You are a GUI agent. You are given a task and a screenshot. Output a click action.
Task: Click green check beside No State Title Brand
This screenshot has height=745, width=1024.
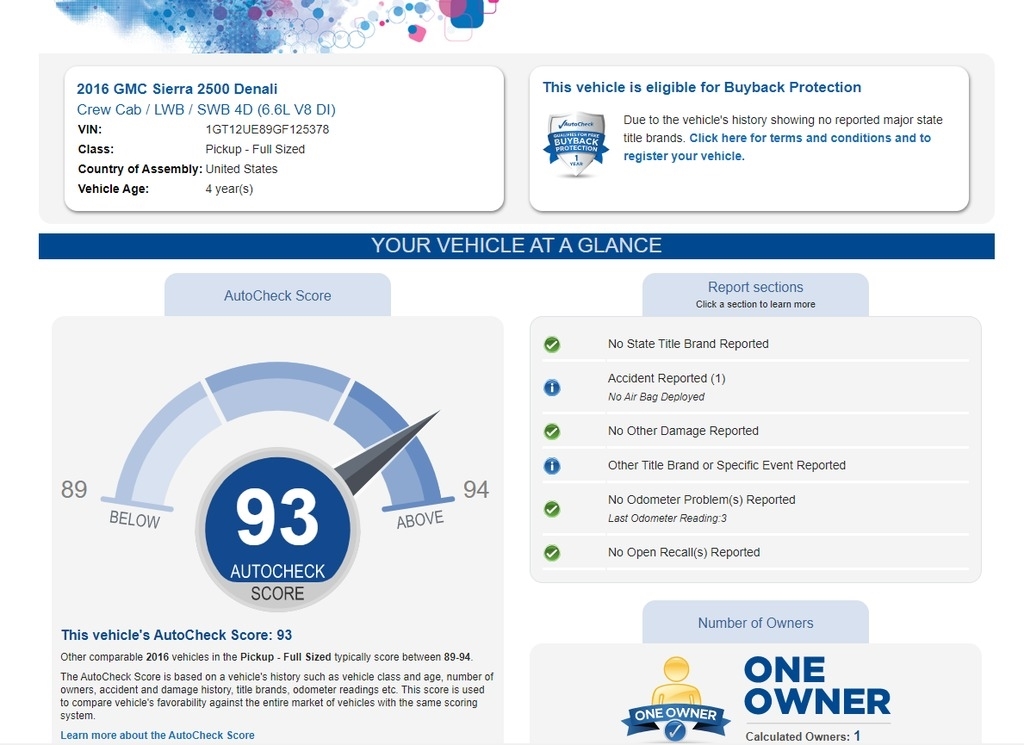tap(552, 345)
